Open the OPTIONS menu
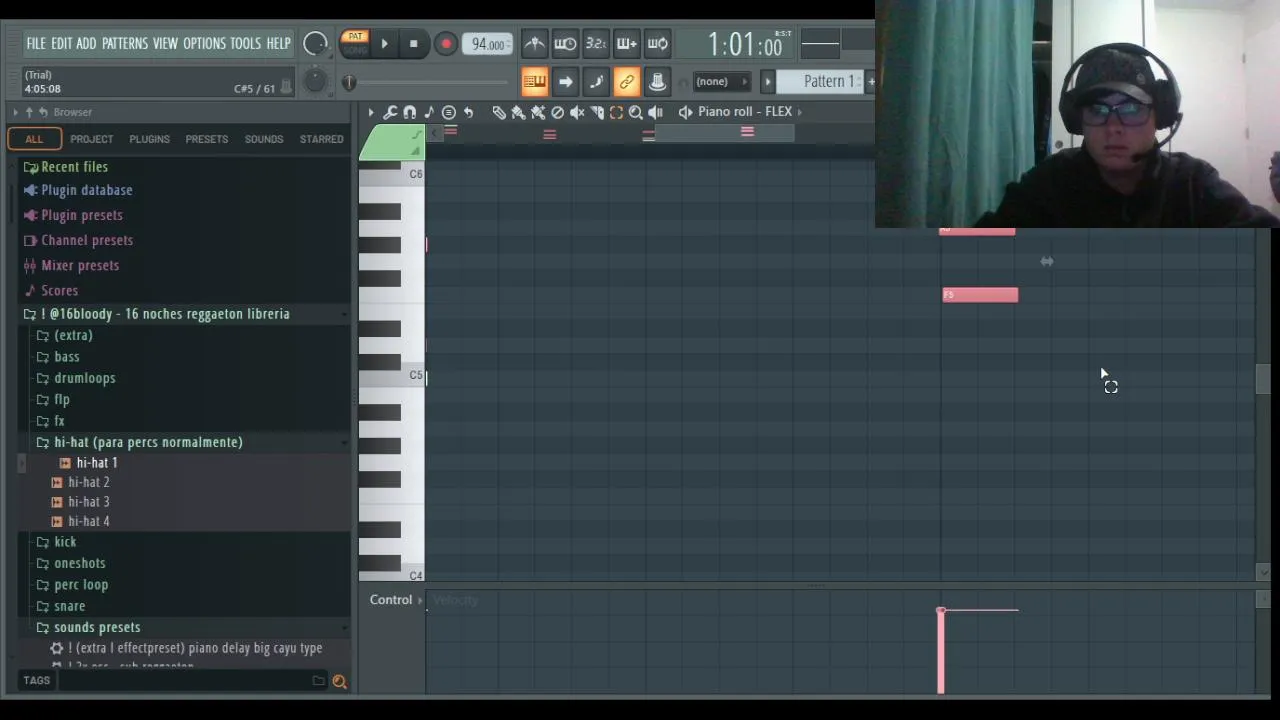Screen dimensions: 1280x720 (x=204, y=43)
